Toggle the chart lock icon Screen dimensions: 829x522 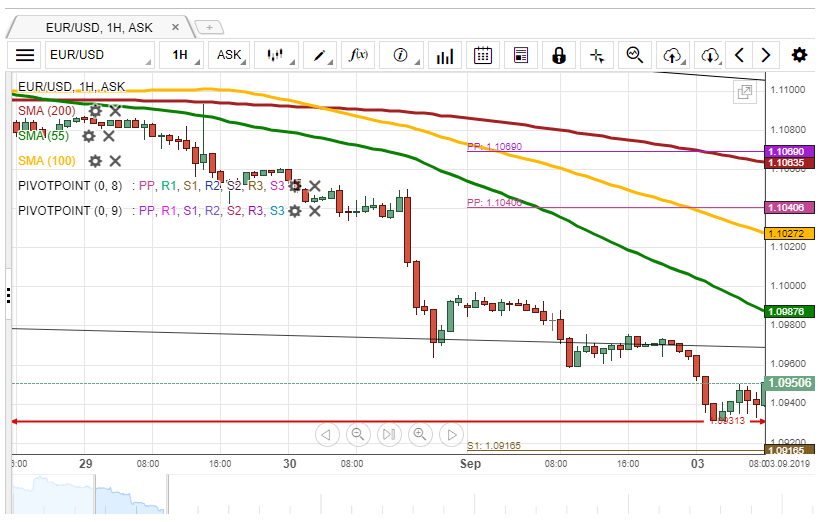tap(559, 55)
